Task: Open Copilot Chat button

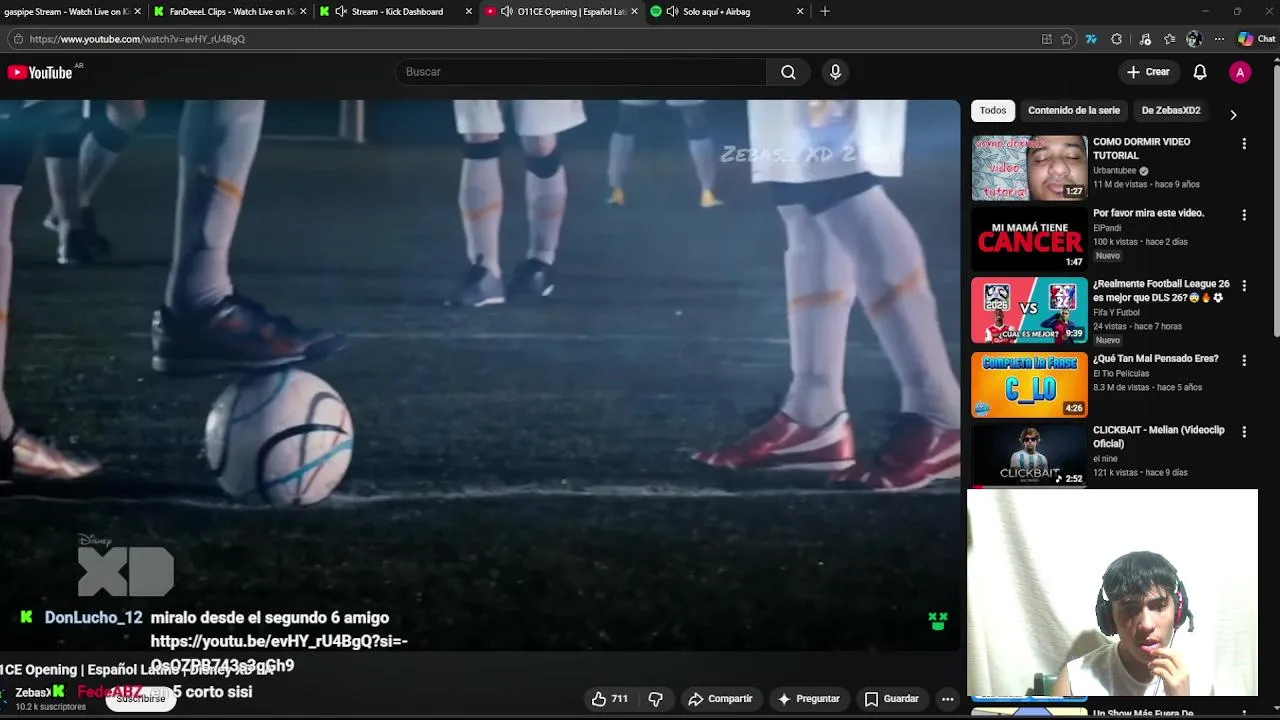Action: (1256, 39)
